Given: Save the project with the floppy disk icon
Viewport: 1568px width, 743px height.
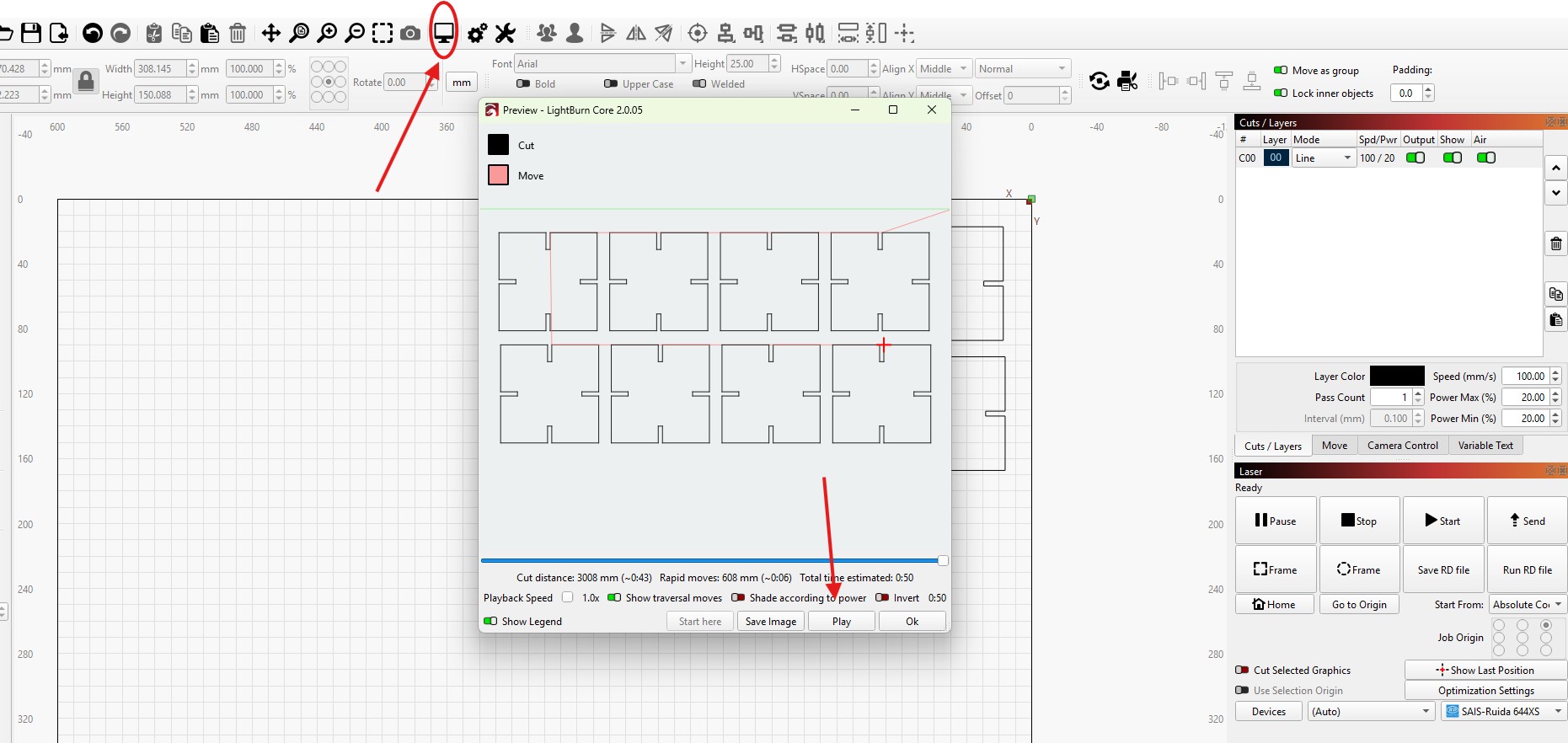Looking at the screenshot, I should [x=31, y=33].
